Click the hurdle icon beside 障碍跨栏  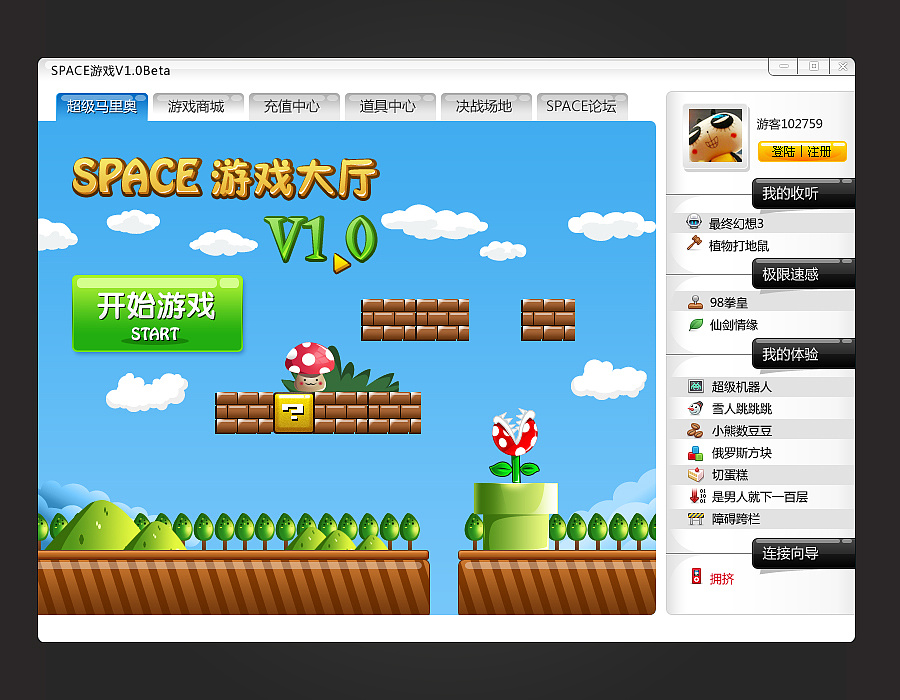click(696, 519)
